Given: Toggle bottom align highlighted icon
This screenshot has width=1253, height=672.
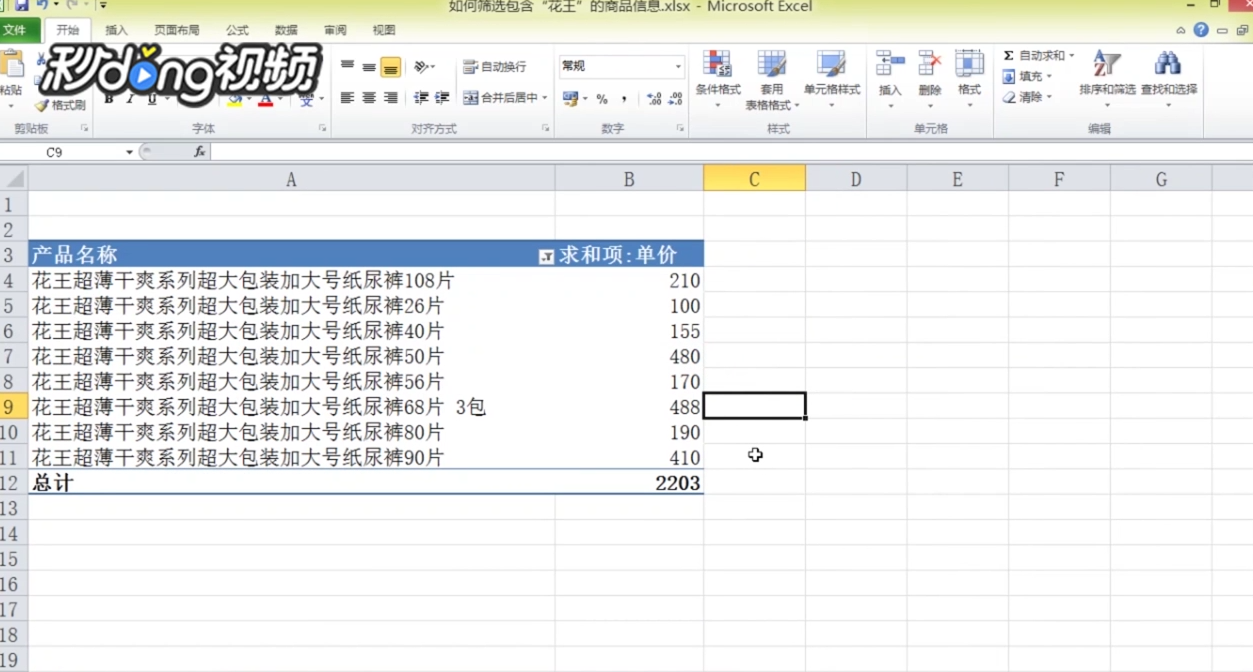Looking at the screenshot, I should (391, 67).
